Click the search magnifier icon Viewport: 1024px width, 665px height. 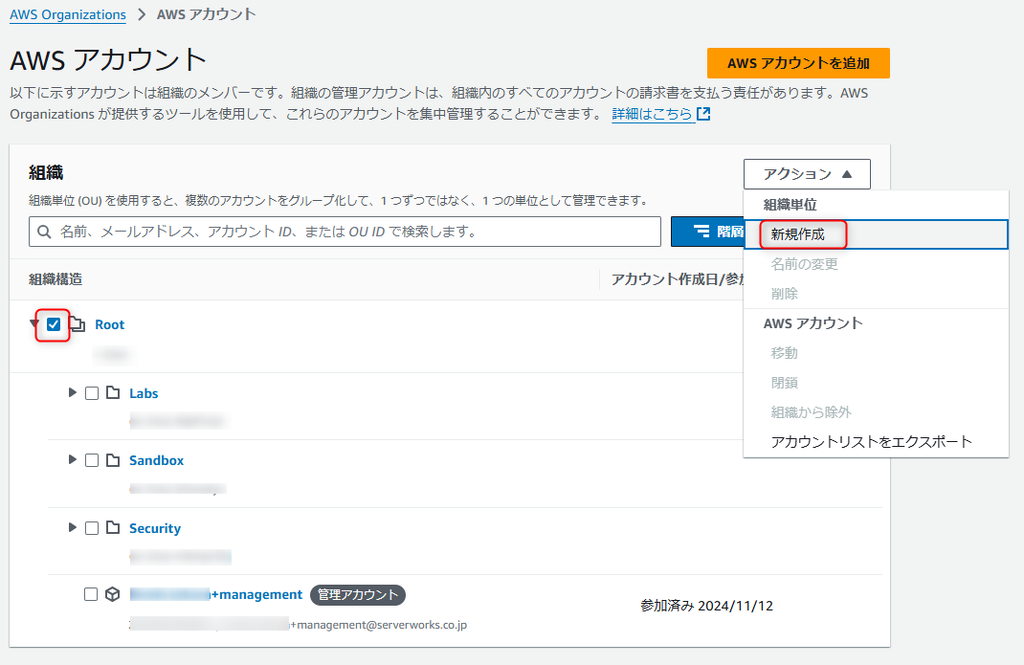(x=44, y=231)
